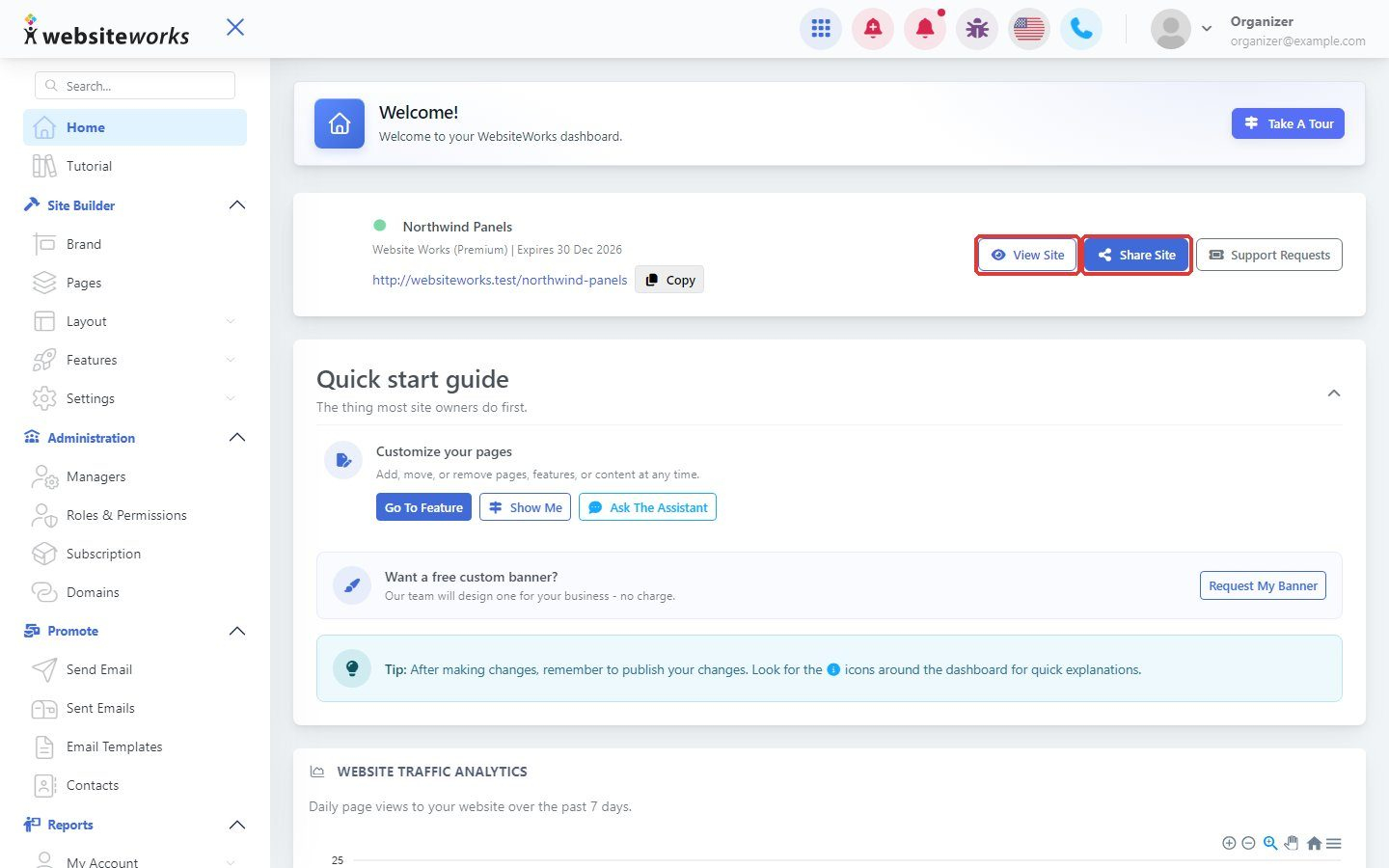Reset chart zoom with house icon
The height and width of the screenshot is (868, 1389).
point(1314,843)
